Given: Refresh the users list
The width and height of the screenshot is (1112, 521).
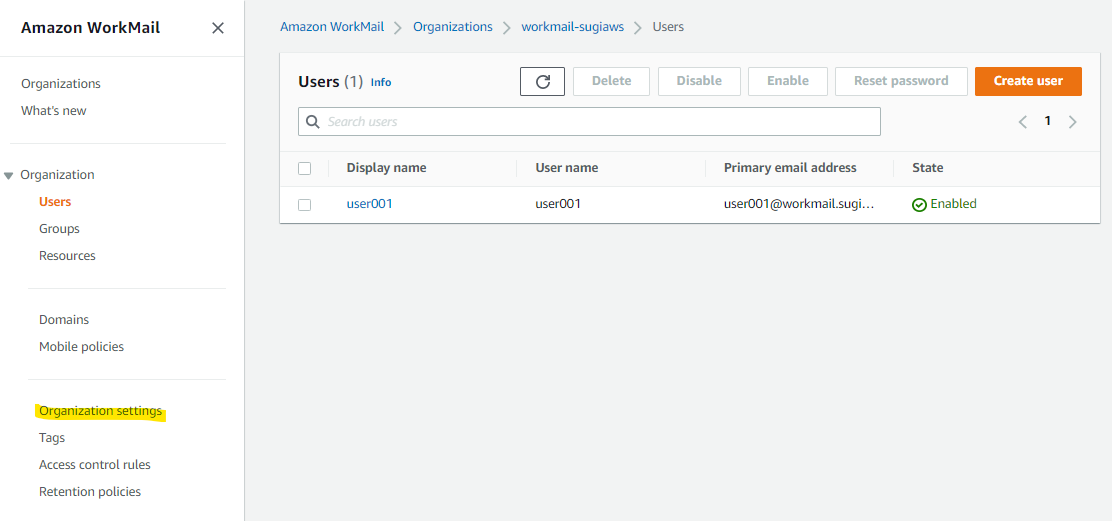Looking at the screenshot, I should tap(543, 82).
